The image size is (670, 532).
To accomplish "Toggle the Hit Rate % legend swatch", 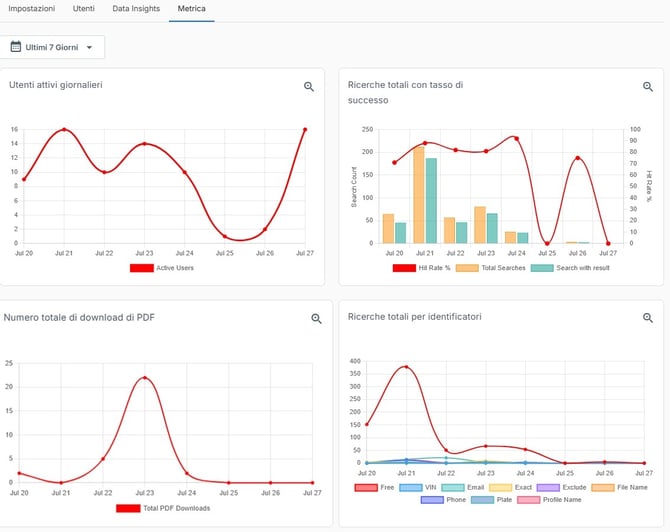I will point(404,268).
